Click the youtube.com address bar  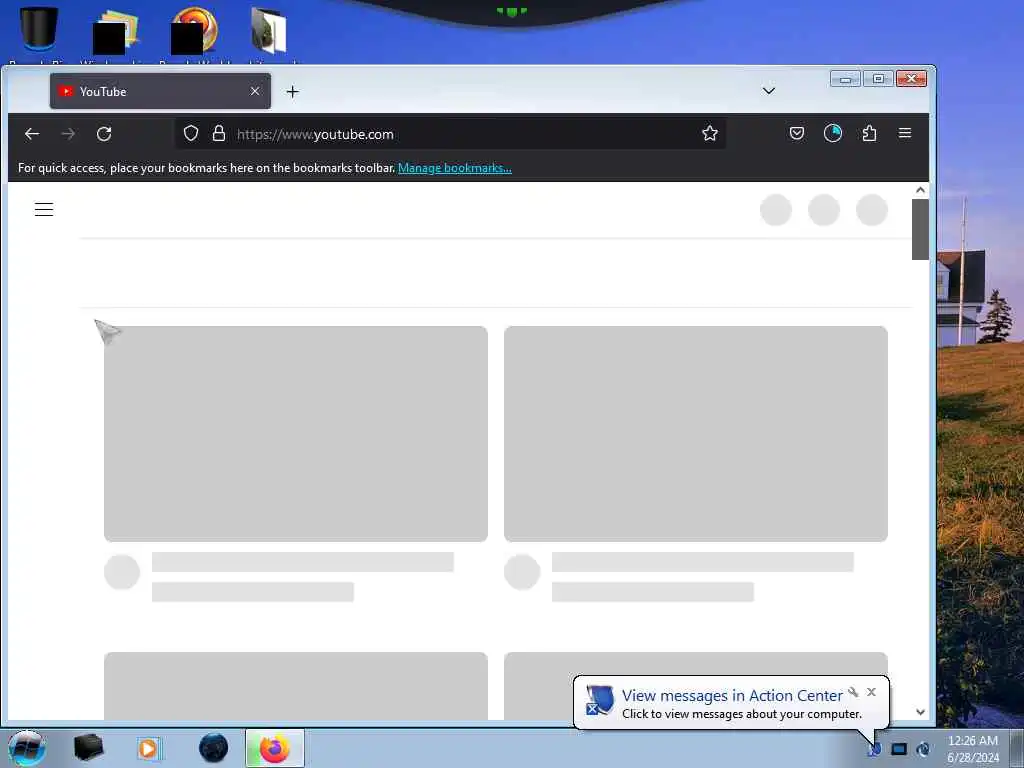click(451, 134)
